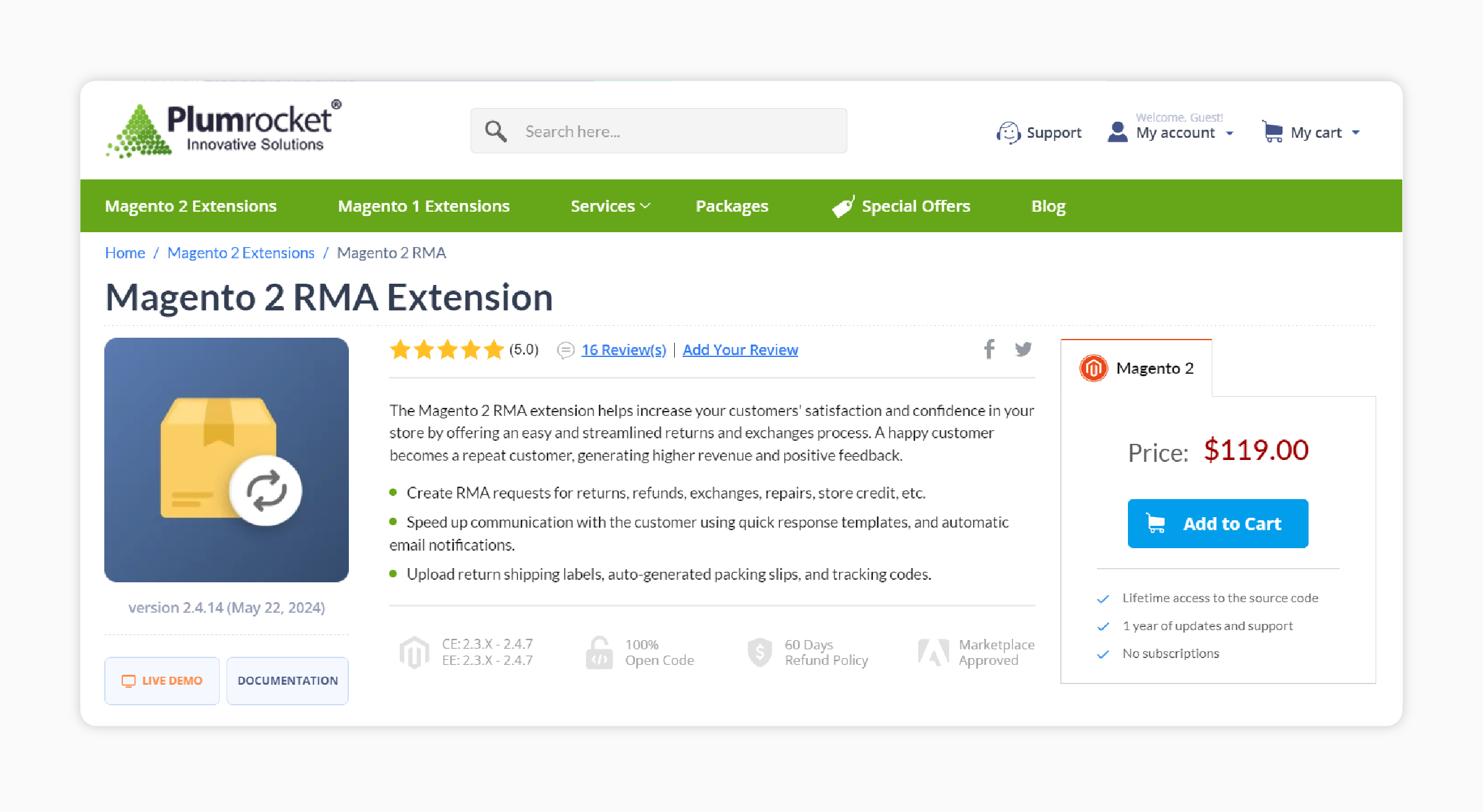1483x812 pixels.
Task: Click Add Your Review link
Action: [x=741, y=350]
